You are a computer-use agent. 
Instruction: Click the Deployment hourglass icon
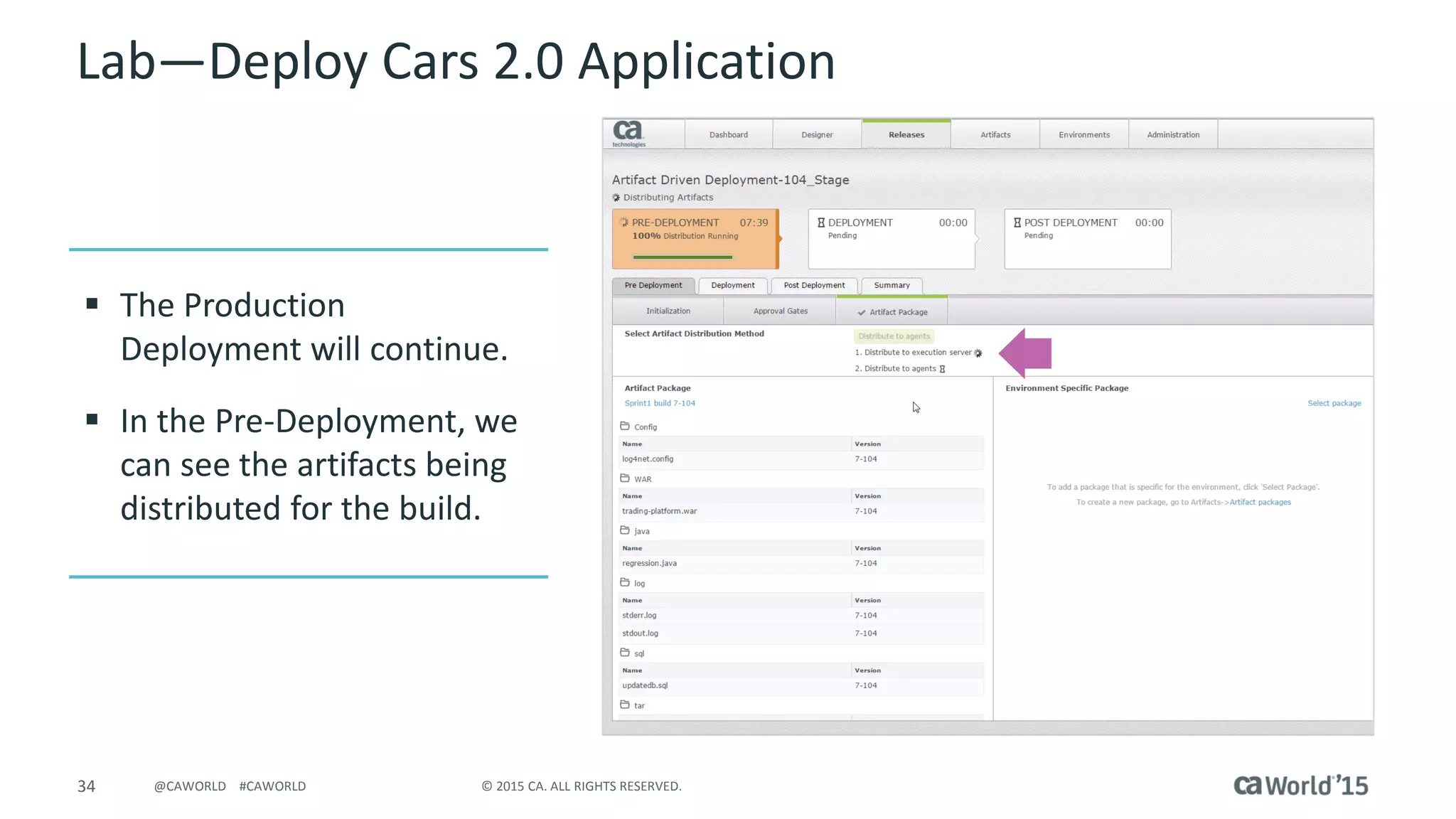[x=821, y=223]
